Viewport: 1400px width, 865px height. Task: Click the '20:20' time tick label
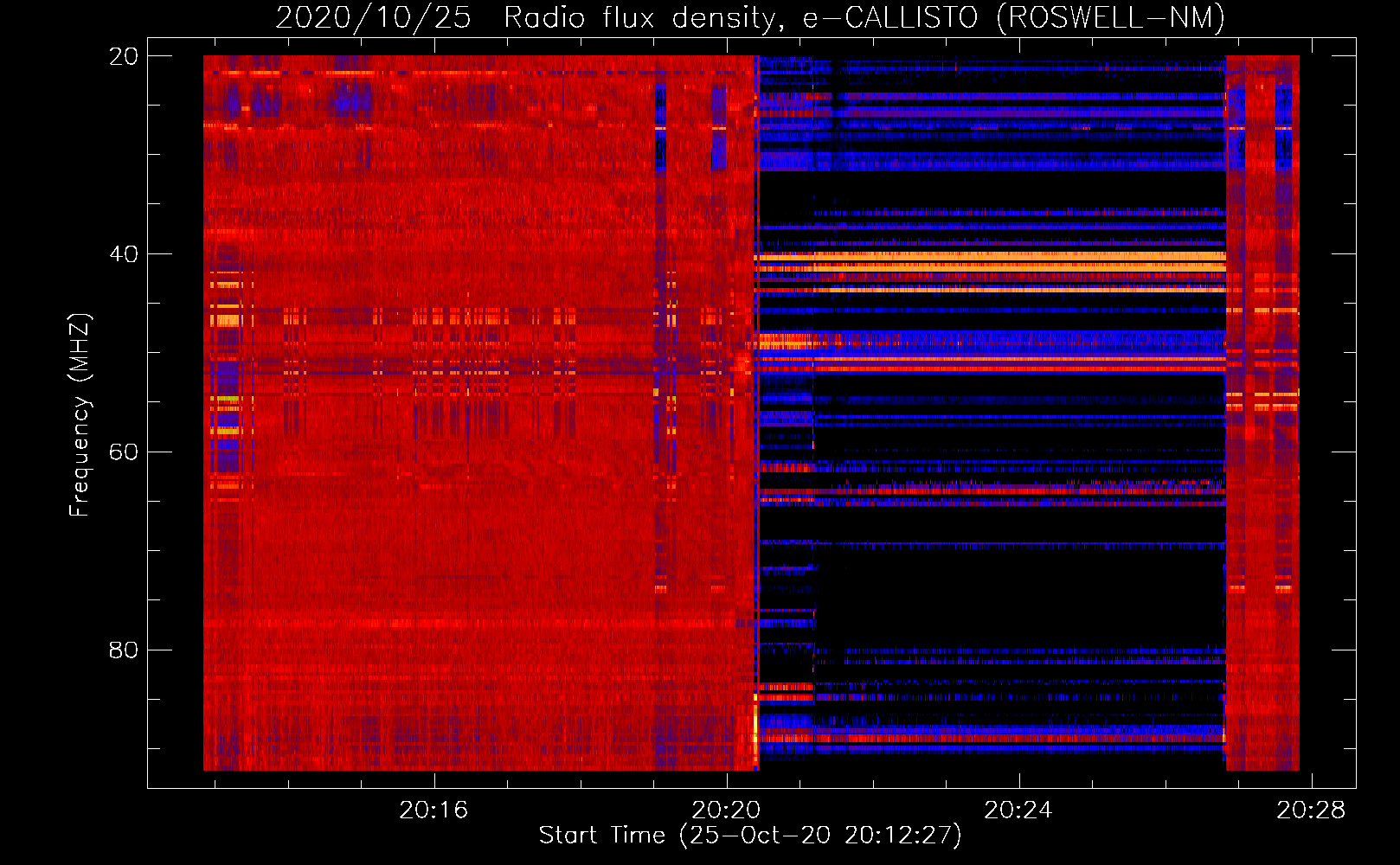(726, 810)
